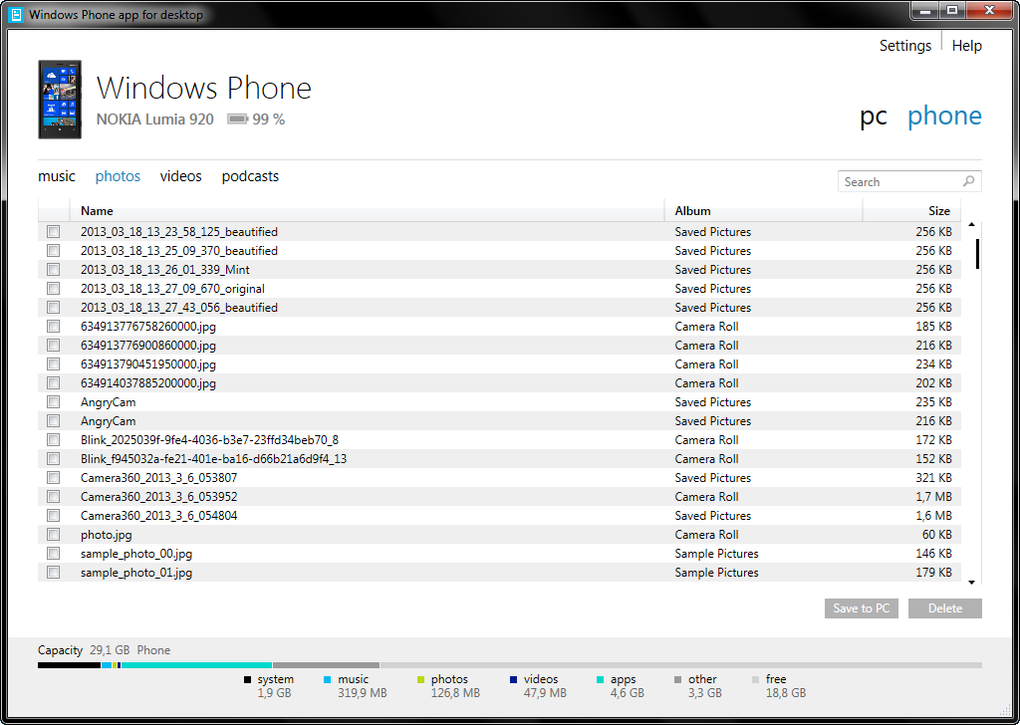Open Help

coord(967,46)
